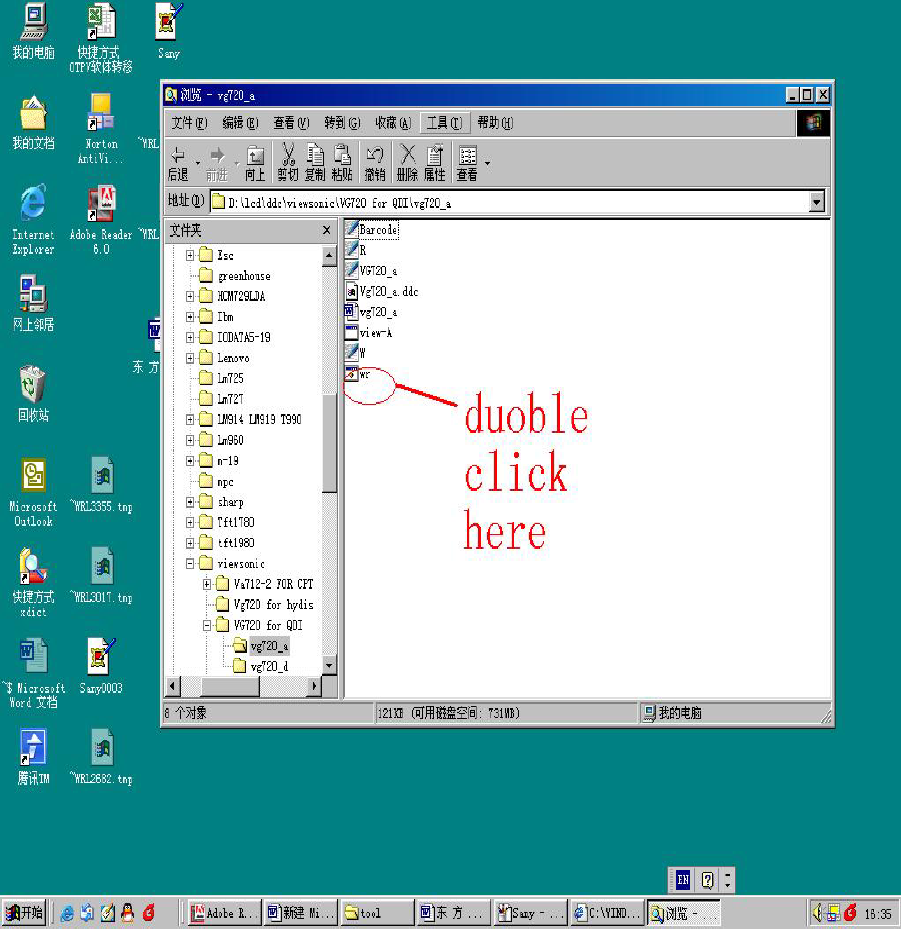Image resolution: width=901 pixels, height=929 pixels.
Task: Click the Norton AntiVirus desktop shortcut
Action: tap(101, 128)
